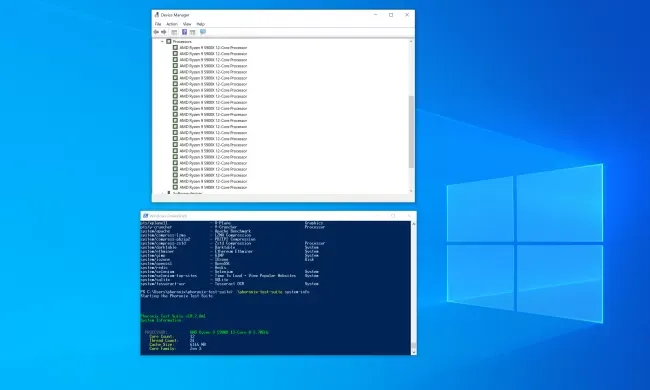Image resolution: width=650 pixels, height=390 pixels.
Task: Click the Windows PowerShell title text
Action: tap(168, 216)
